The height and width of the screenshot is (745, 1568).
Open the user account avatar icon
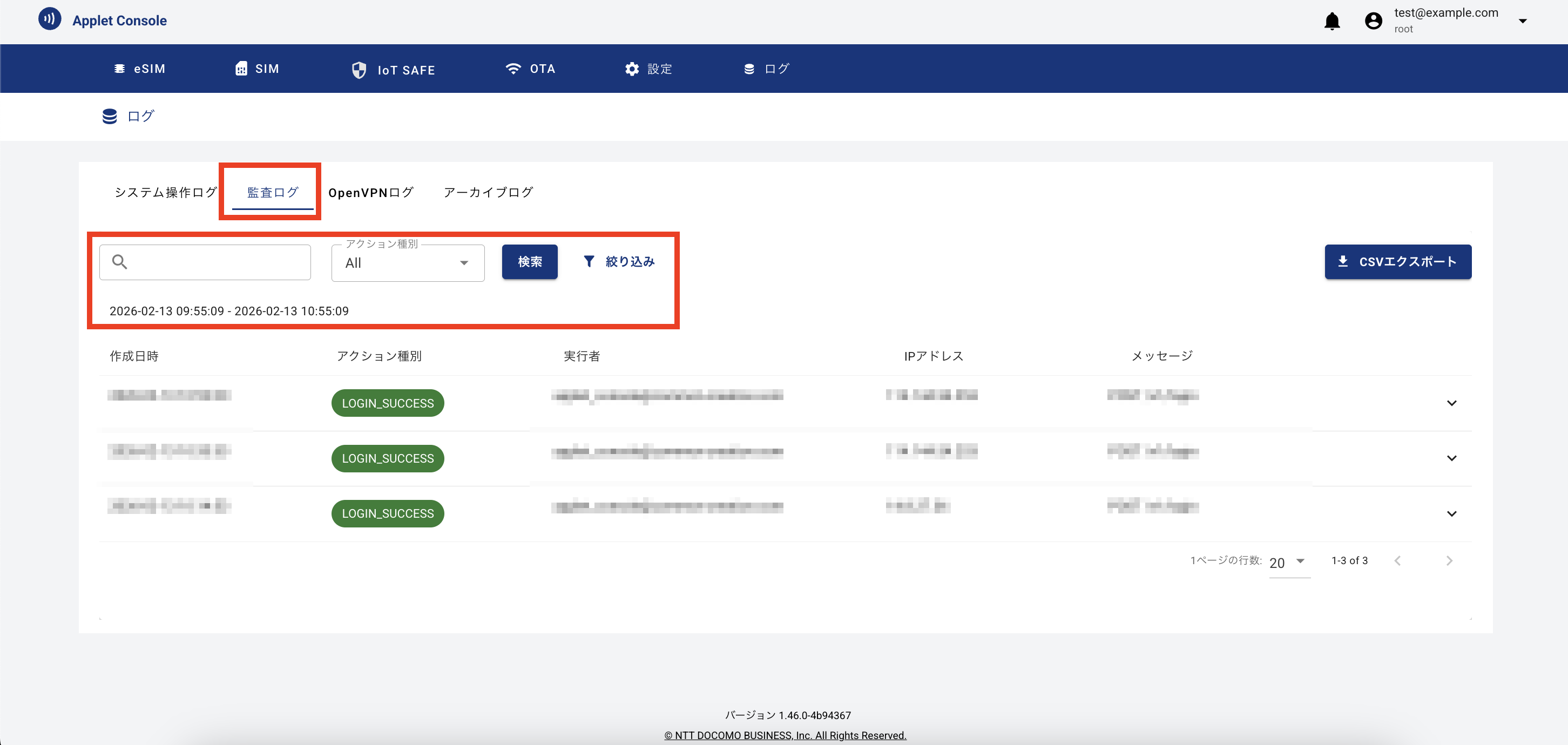(1373, 21)
